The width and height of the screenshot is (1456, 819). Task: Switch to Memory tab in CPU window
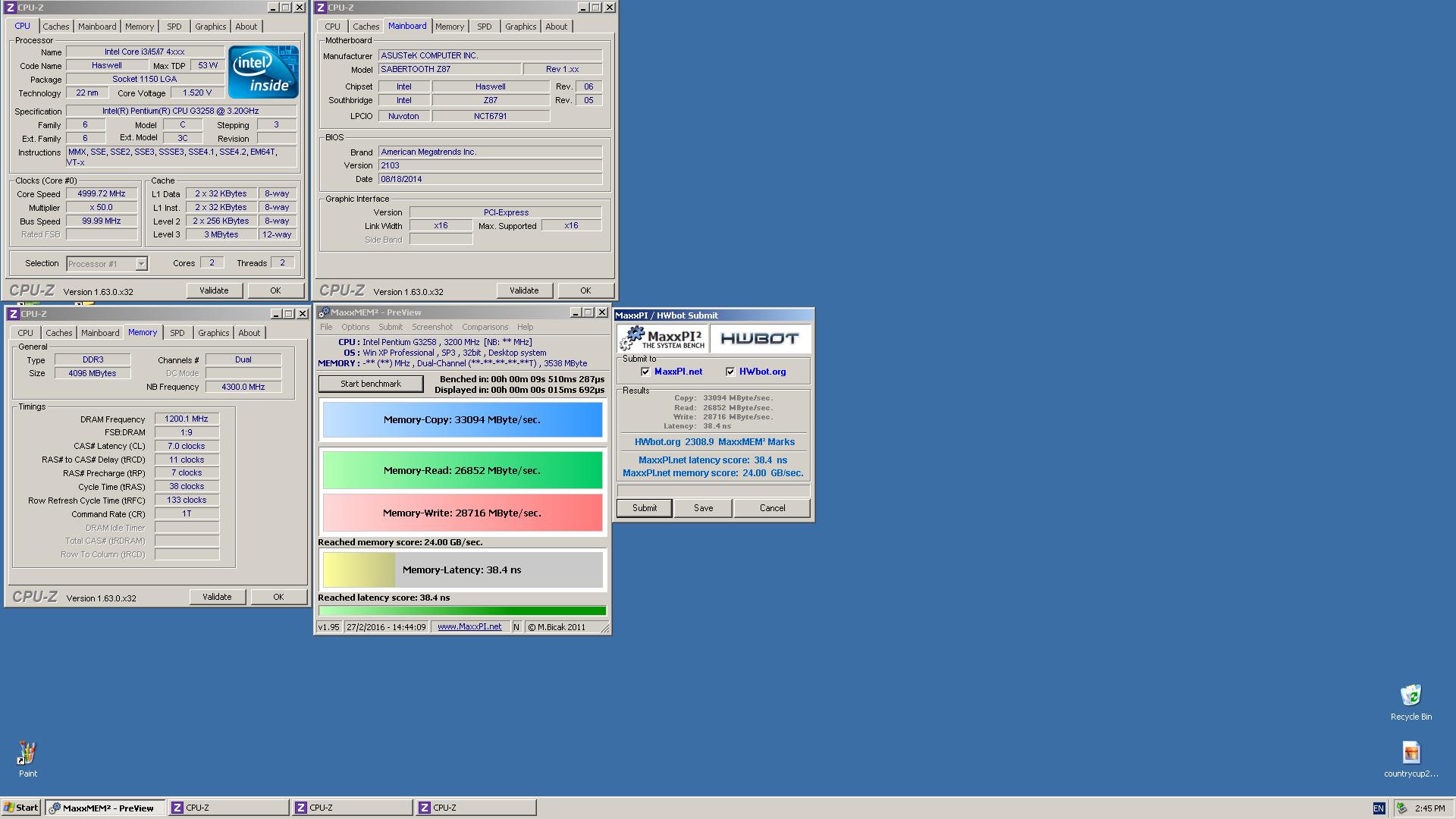click(140, 27)
